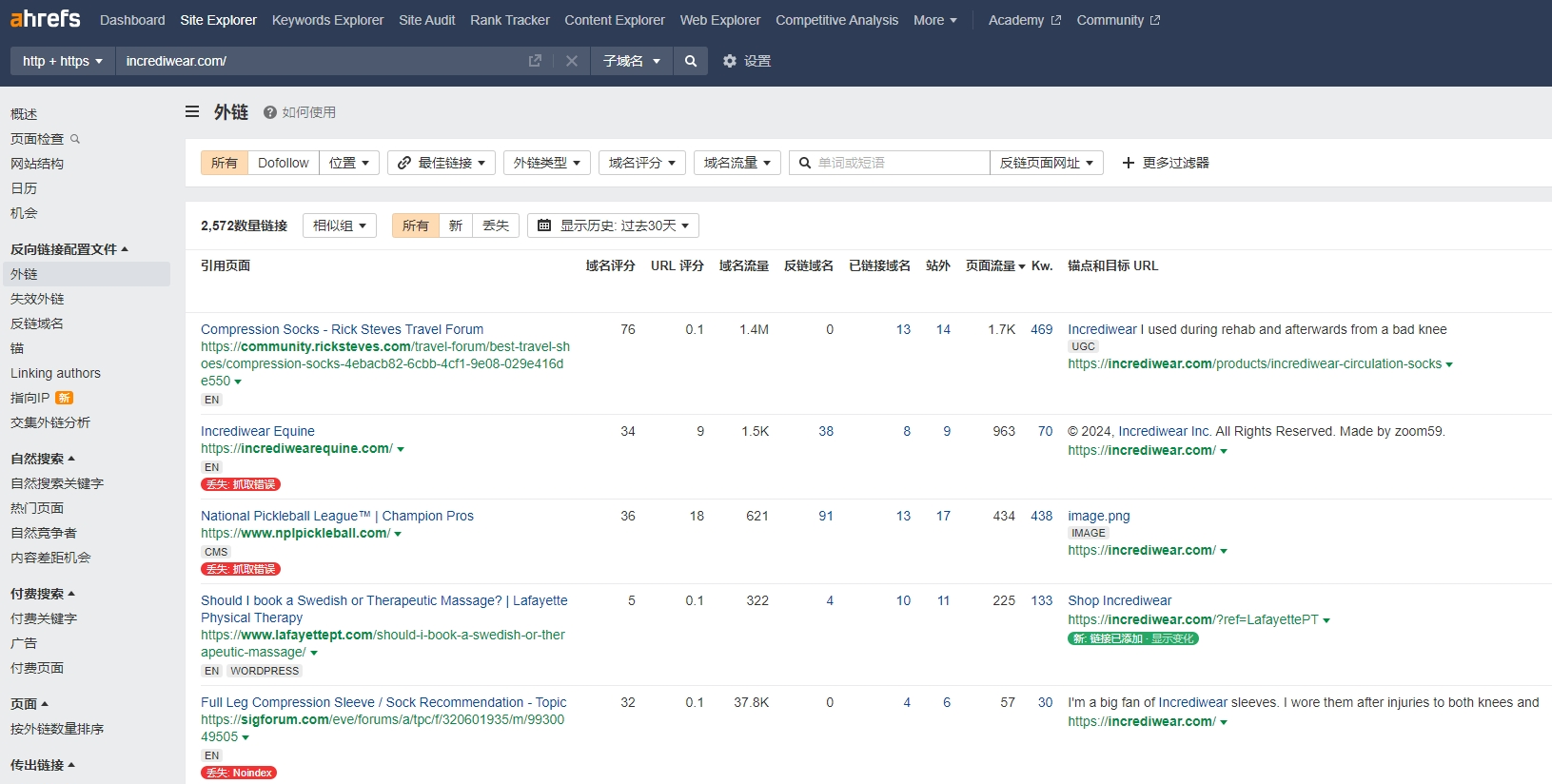
Task: Open Rank Tracker tab
Action: tap(510, 20)
